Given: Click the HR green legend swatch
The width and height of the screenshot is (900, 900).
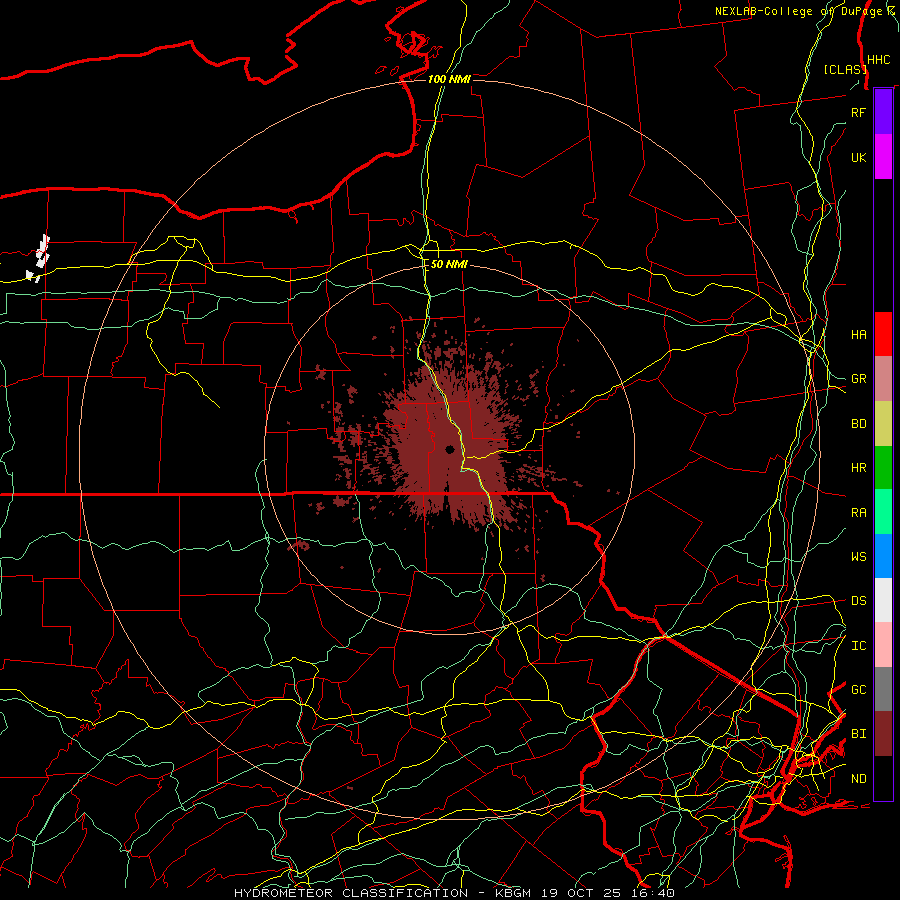Looking at the screenshot, I should (x=883, y=468).
